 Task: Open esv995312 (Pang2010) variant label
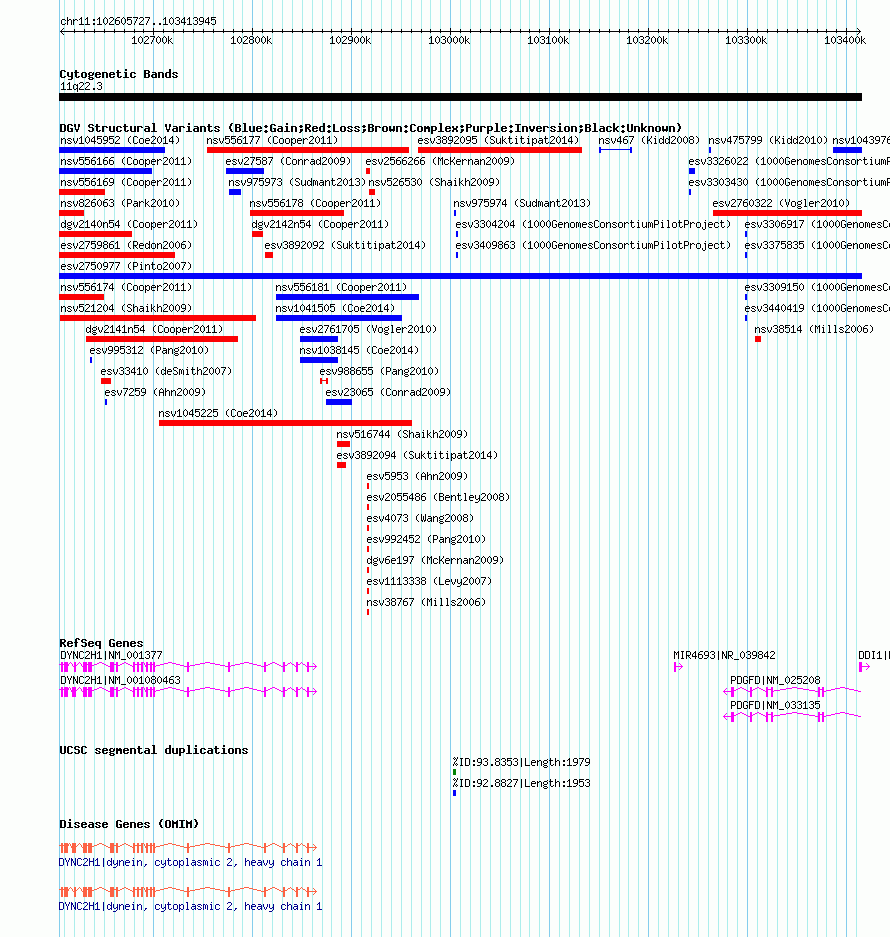point(149,350)
